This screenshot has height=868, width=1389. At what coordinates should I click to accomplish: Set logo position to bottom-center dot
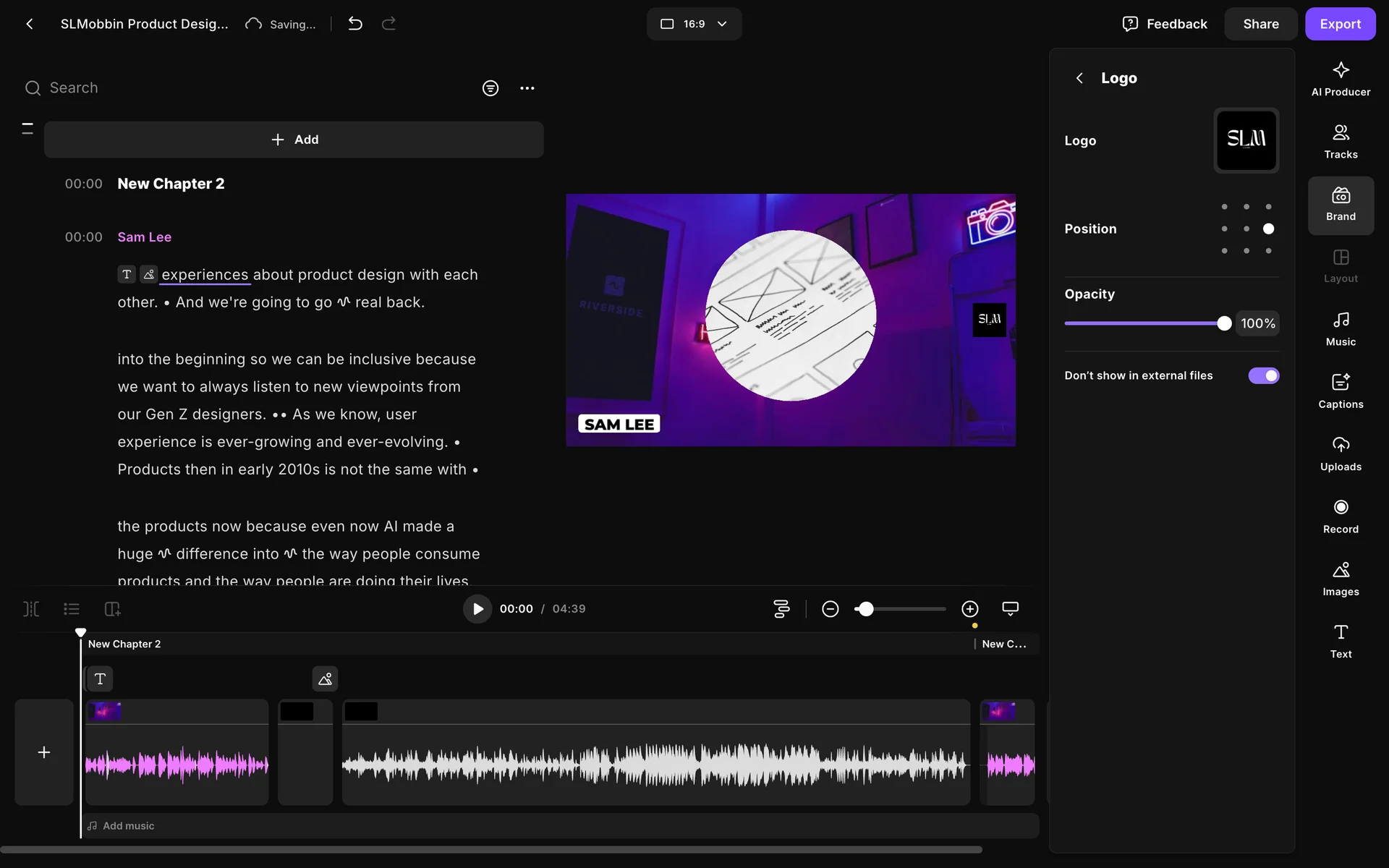click(x=1246, y=251)
